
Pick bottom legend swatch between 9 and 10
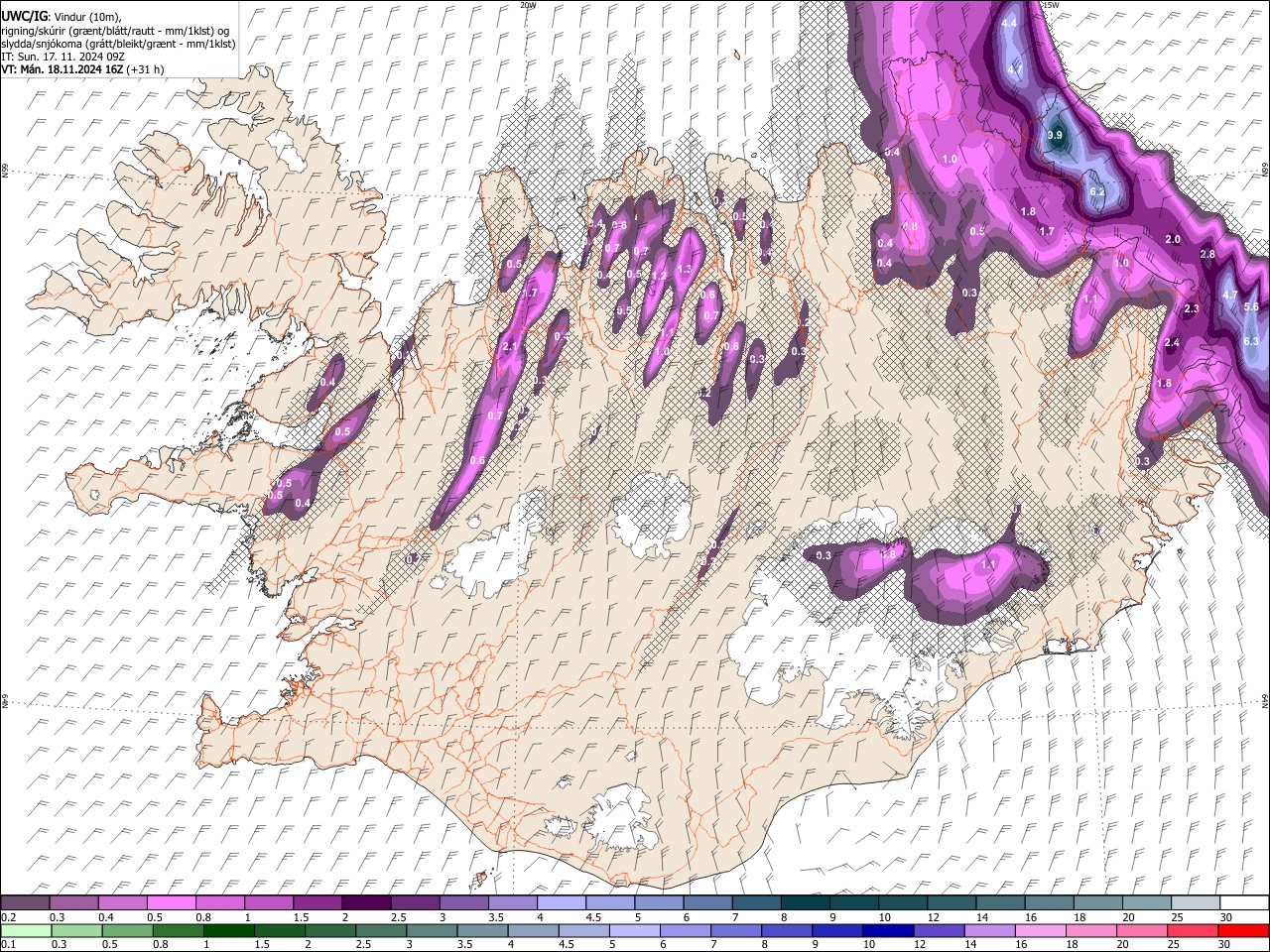pyautogui.click(x=836, y=931)
